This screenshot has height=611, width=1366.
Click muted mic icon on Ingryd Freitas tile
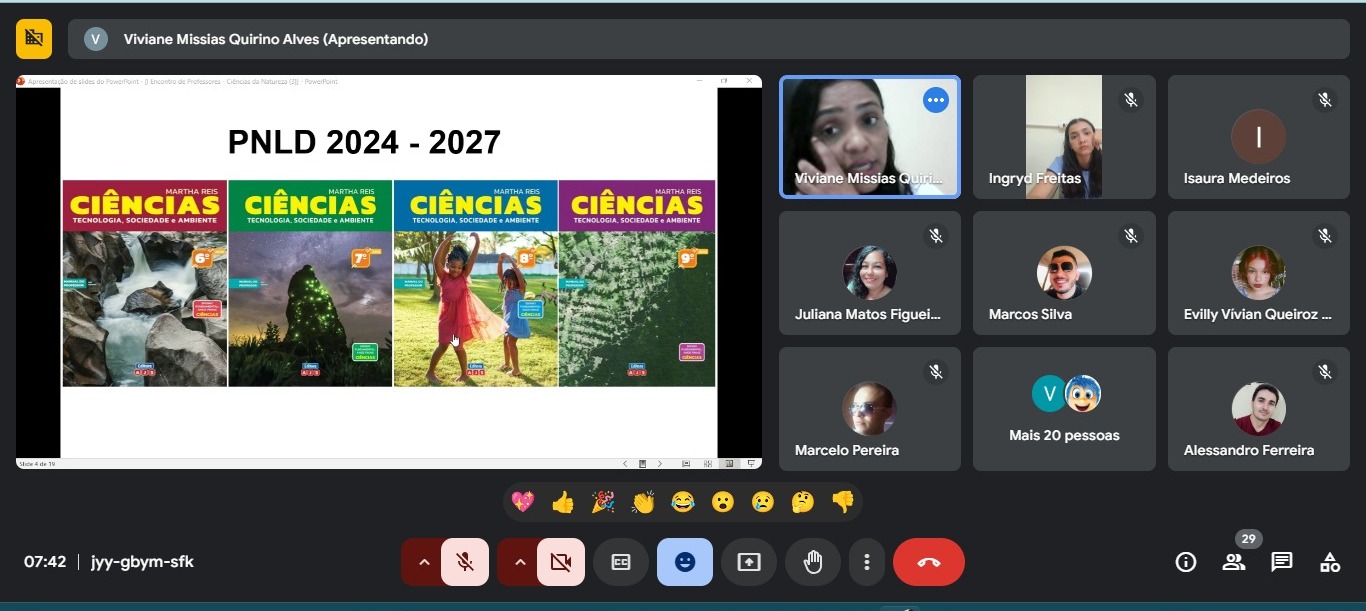coord(1130,100)
